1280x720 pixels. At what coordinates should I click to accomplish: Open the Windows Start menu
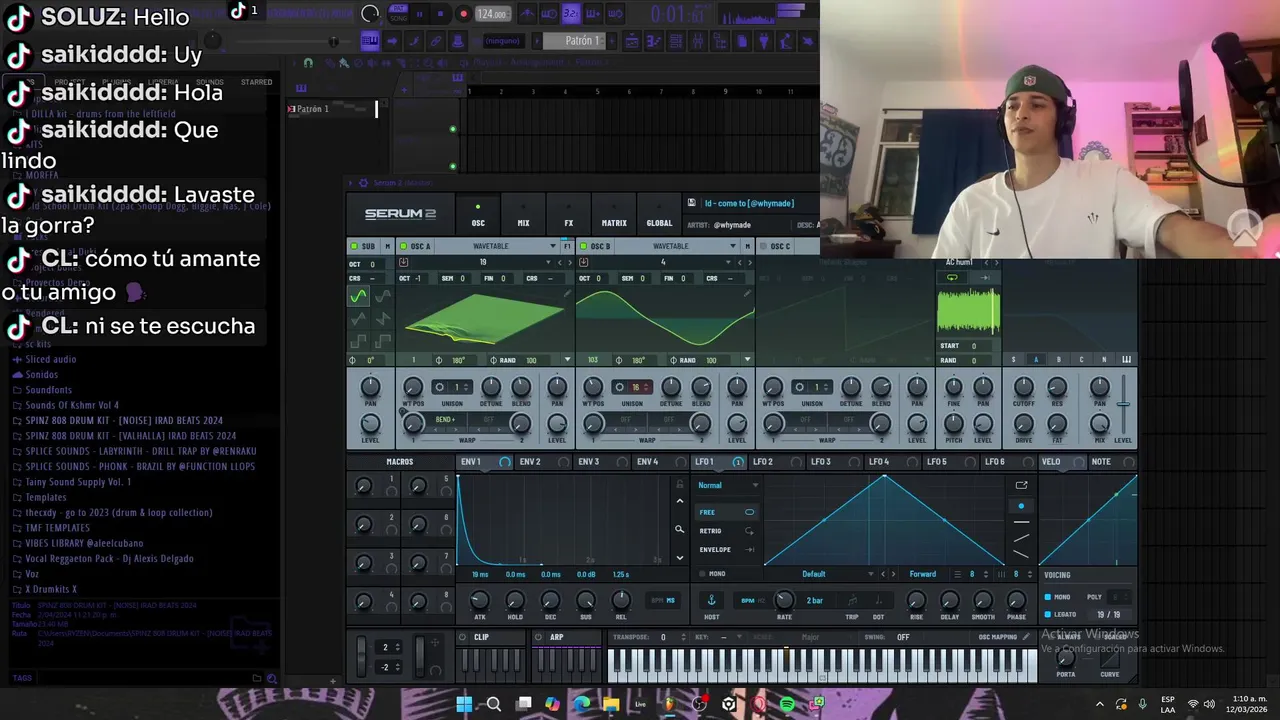tap(464, 704)
